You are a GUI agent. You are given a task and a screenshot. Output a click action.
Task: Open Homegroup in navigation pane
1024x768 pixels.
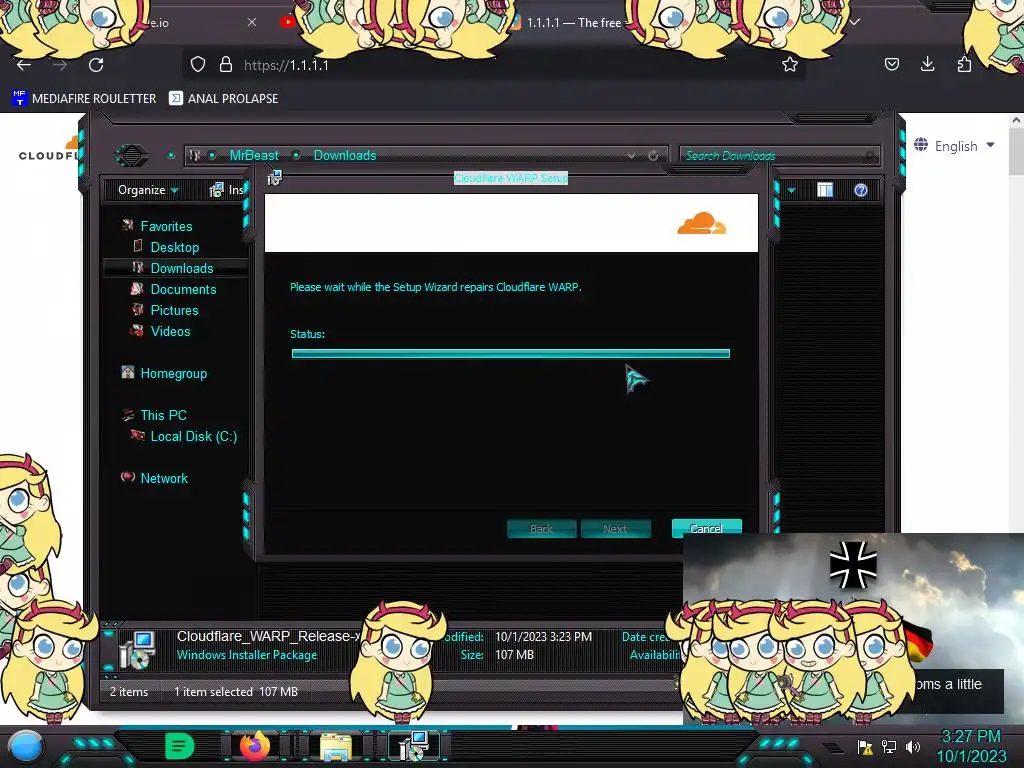pyautogui.click(x=173, y=373)
